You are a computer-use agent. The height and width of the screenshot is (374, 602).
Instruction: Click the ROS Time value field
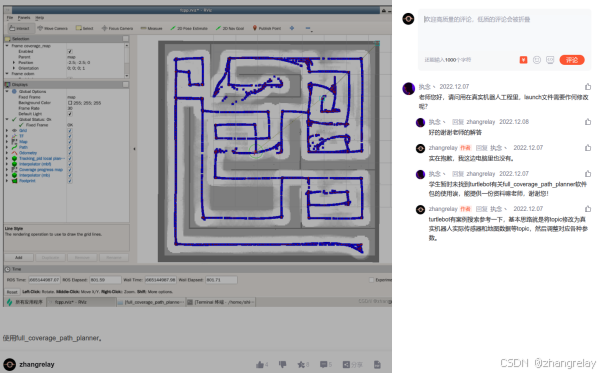(x=44, y=280)
